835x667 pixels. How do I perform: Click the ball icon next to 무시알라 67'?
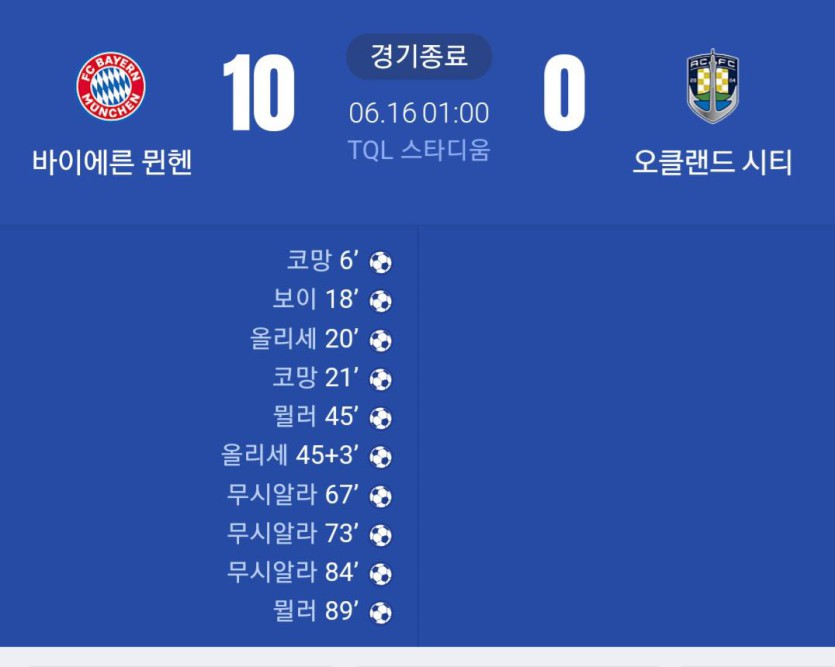[x=380, y=497]
